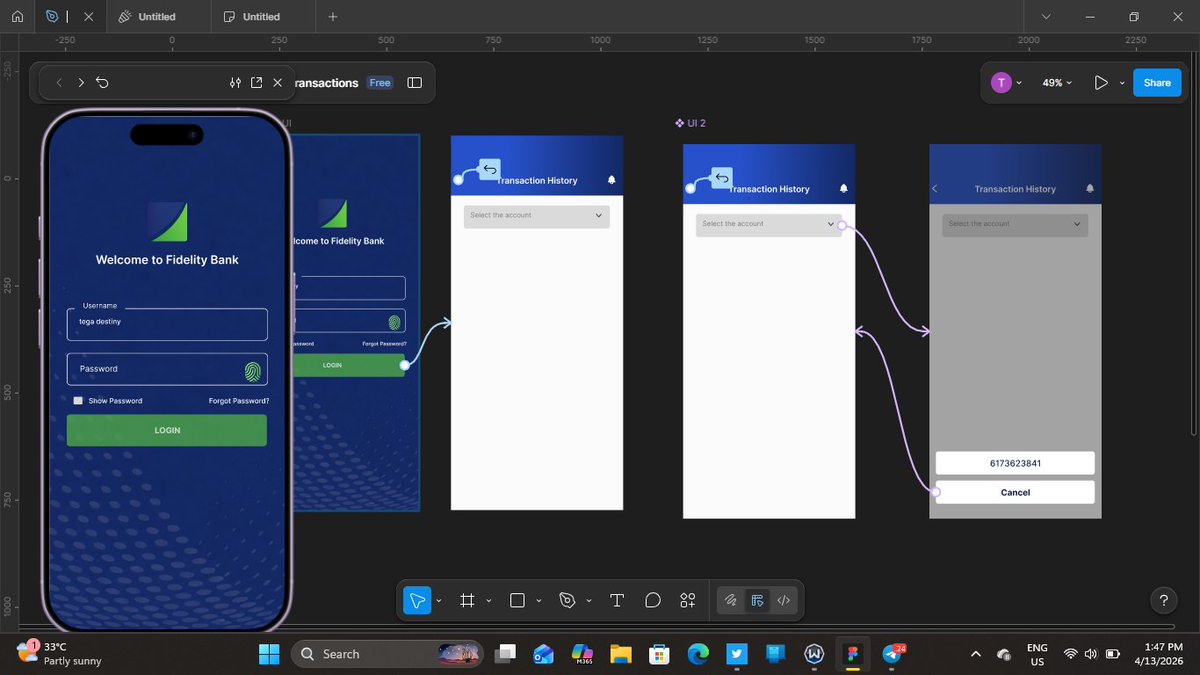Open the clock showing 1:47 PM
Screen dimensions: 1200x675
1159,654
